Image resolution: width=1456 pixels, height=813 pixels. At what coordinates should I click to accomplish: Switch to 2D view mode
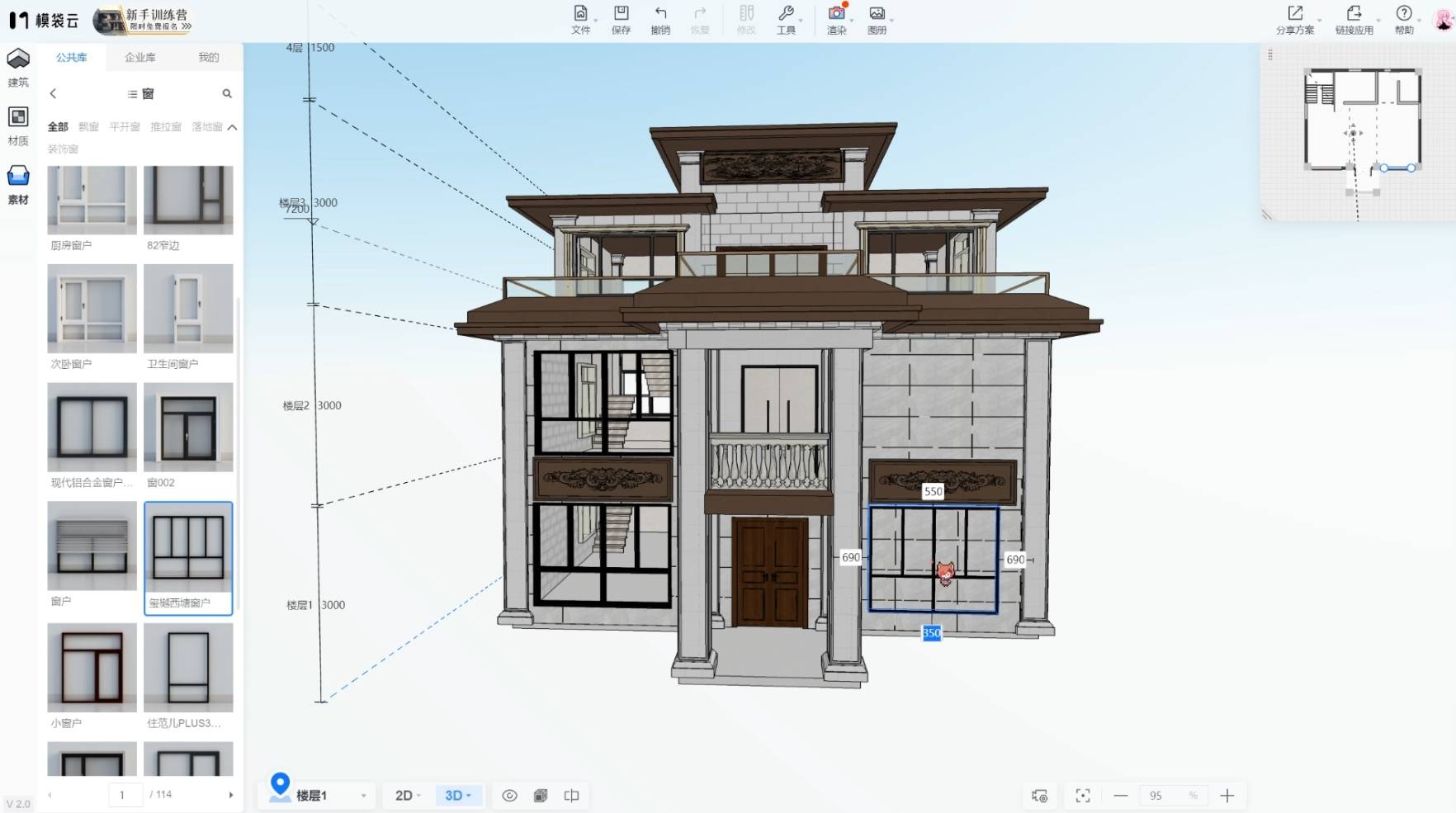coord(408,796)
